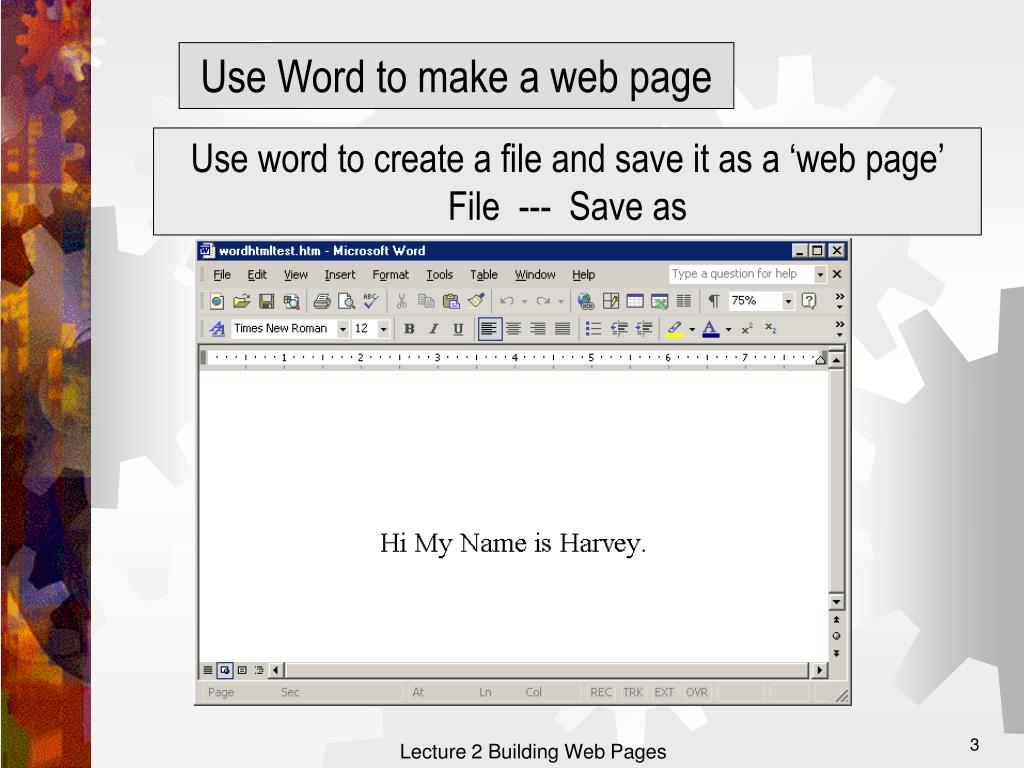Open the font color dropdown arrow
Viewport: 1024px width, 768px height.
[x=728, y=329]
